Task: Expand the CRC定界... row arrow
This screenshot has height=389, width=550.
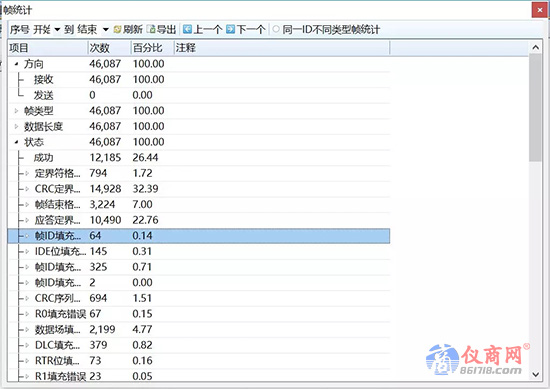Action: point(27,189)
